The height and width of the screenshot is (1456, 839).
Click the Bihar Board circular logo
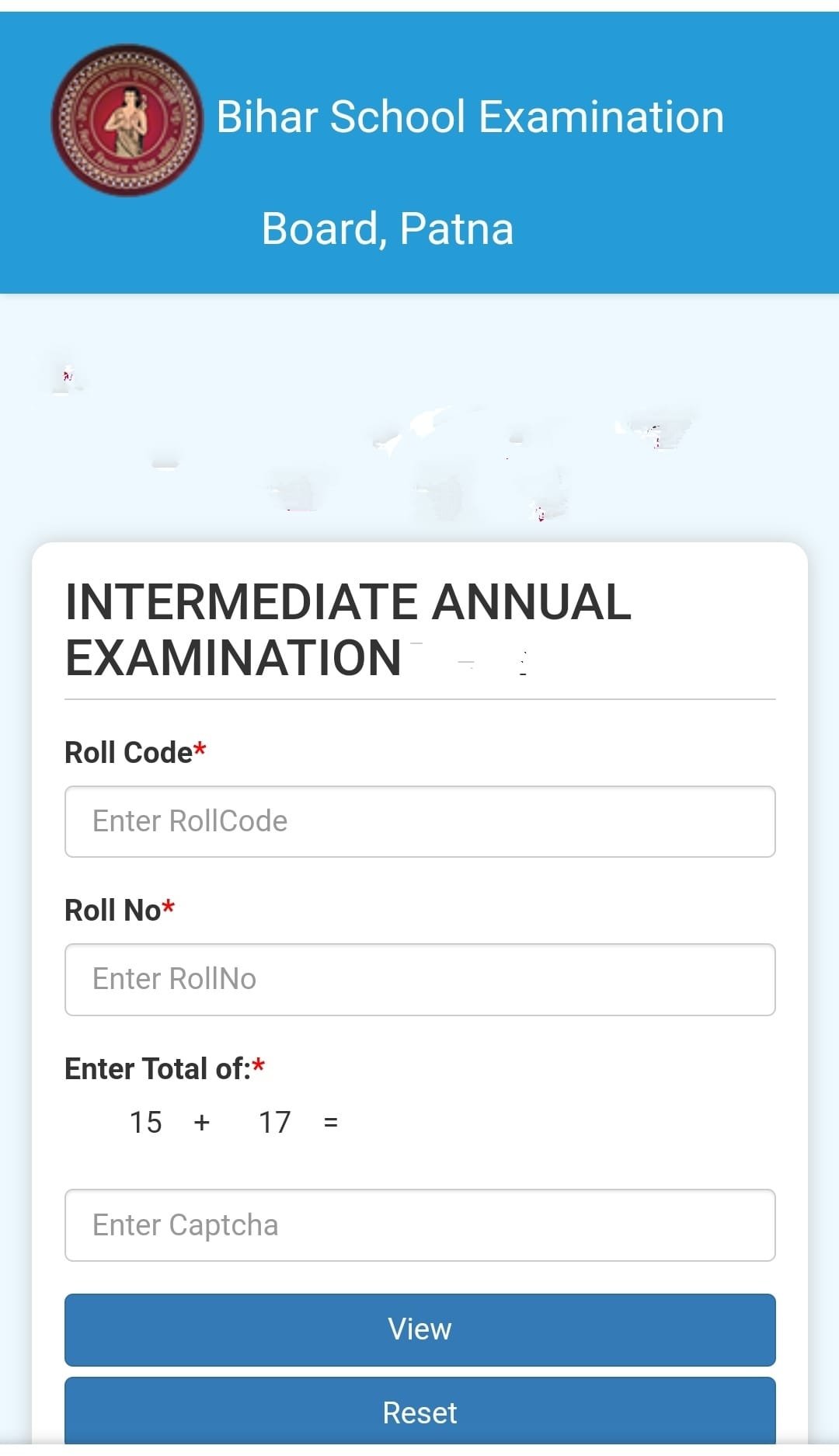[x=127, y=120]
